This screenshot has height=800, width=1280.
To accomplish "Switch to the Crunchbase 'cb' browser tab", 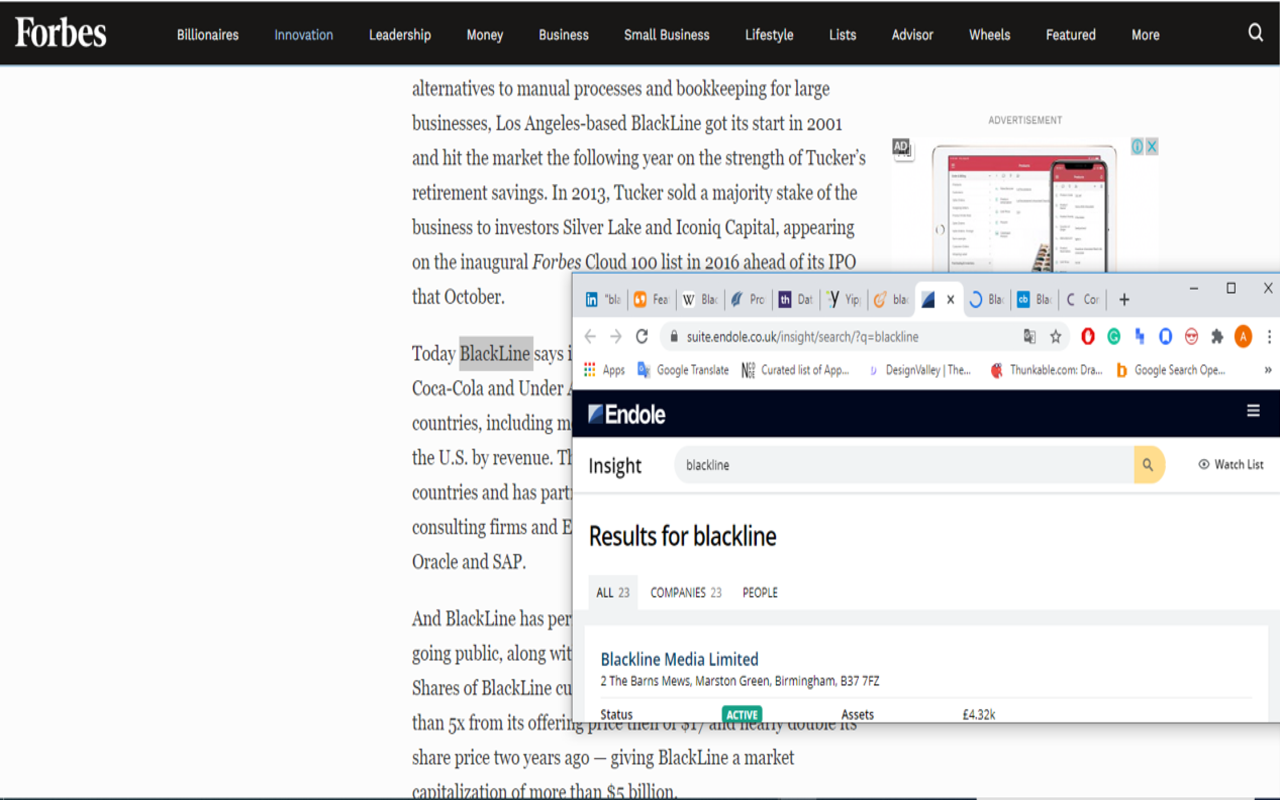I will 1034,299.
